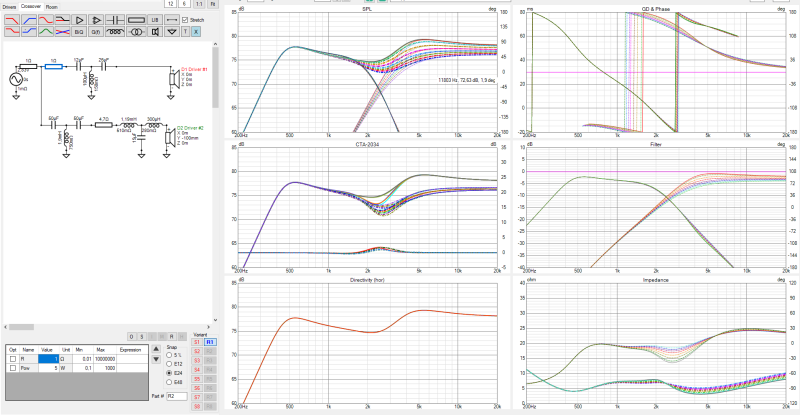This screenshot has width=800, height=415.
Task: Toggle the highlighted X toolbar button
Action: tap(195, 32)
